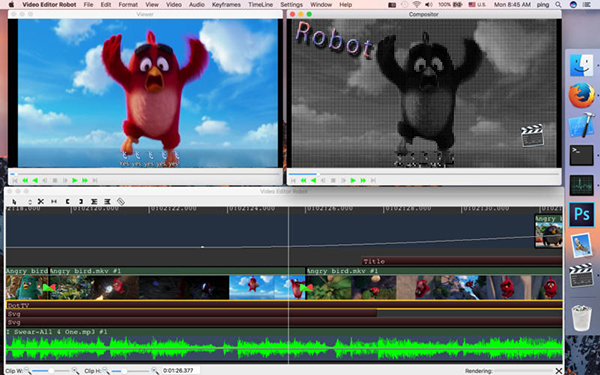Open Finder from the Dock
The width and height of the screenshot is (600, 375).
tap(581, 65)
